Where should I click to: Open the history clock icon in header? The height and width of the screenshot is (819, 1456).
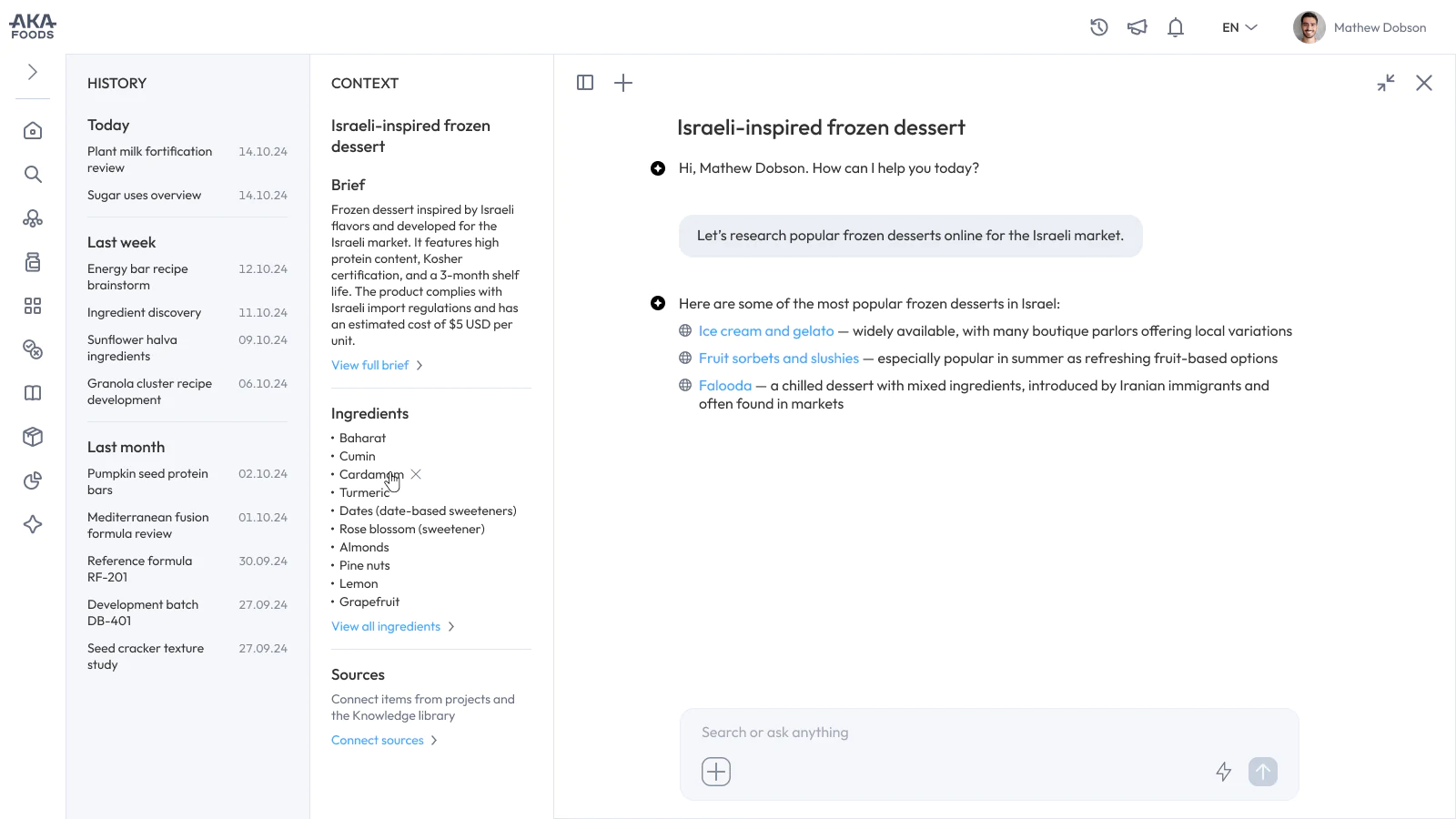(1099, 27)
